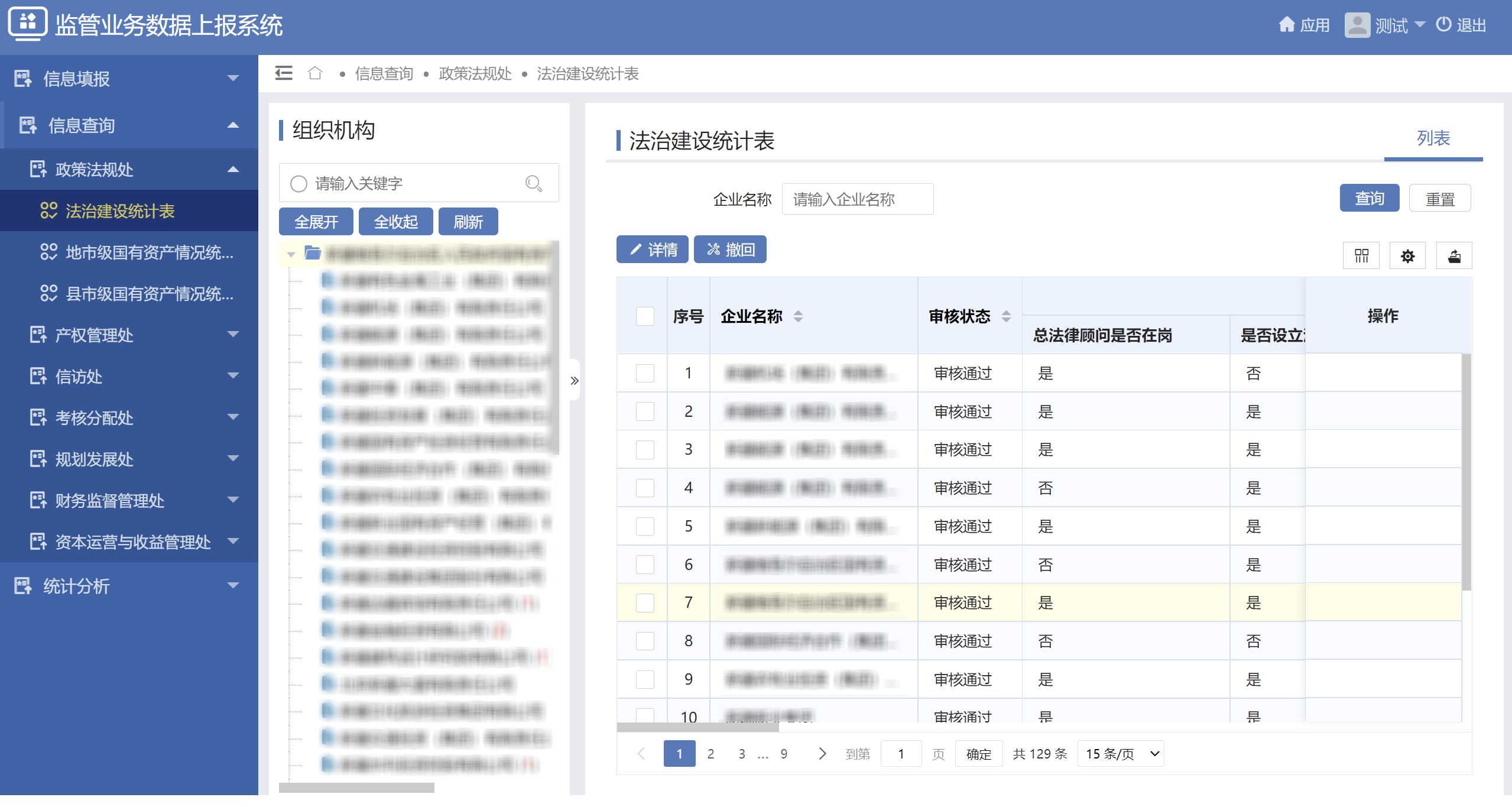Screen dimensions: 1512x807
Task: Open the 15 条/页 page size dropdown
Action: [x=1121, y=754]
